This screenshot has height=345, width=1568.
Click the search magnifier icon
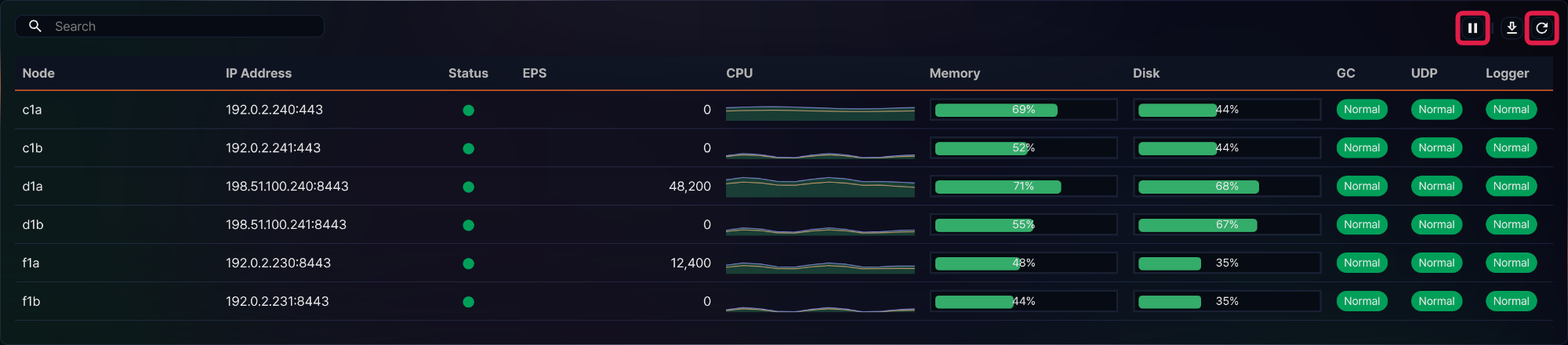35,26
